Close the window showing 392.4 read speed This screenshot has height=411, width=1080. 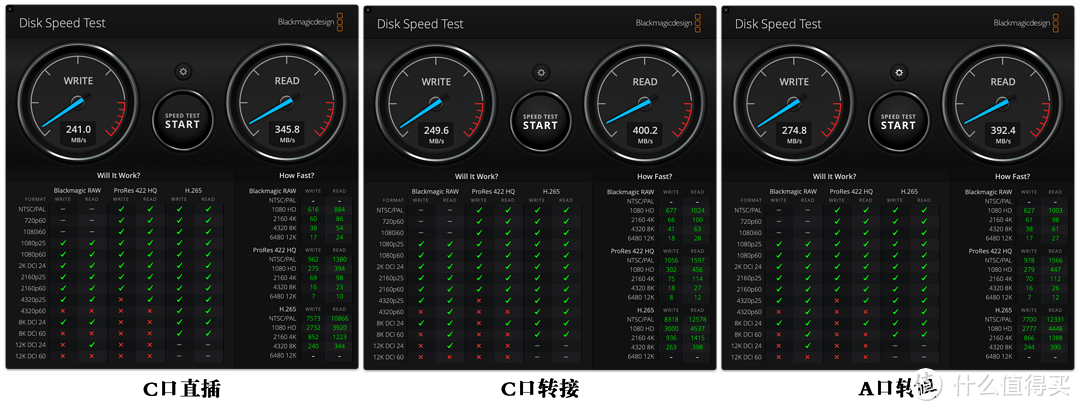(725, 9)
